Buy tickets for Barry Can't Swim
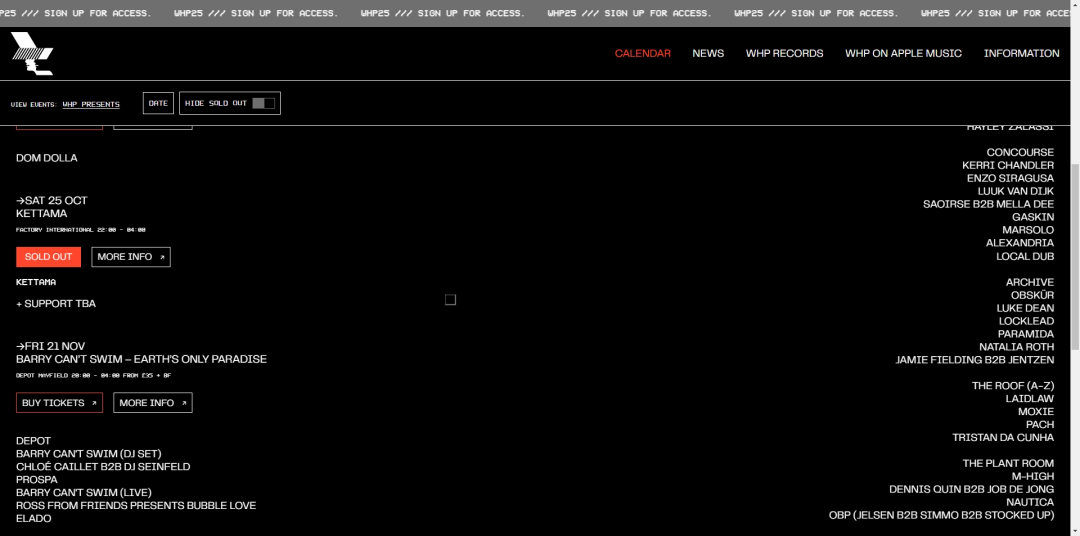This screenshot has width=1080, height=536. (59, 403)
